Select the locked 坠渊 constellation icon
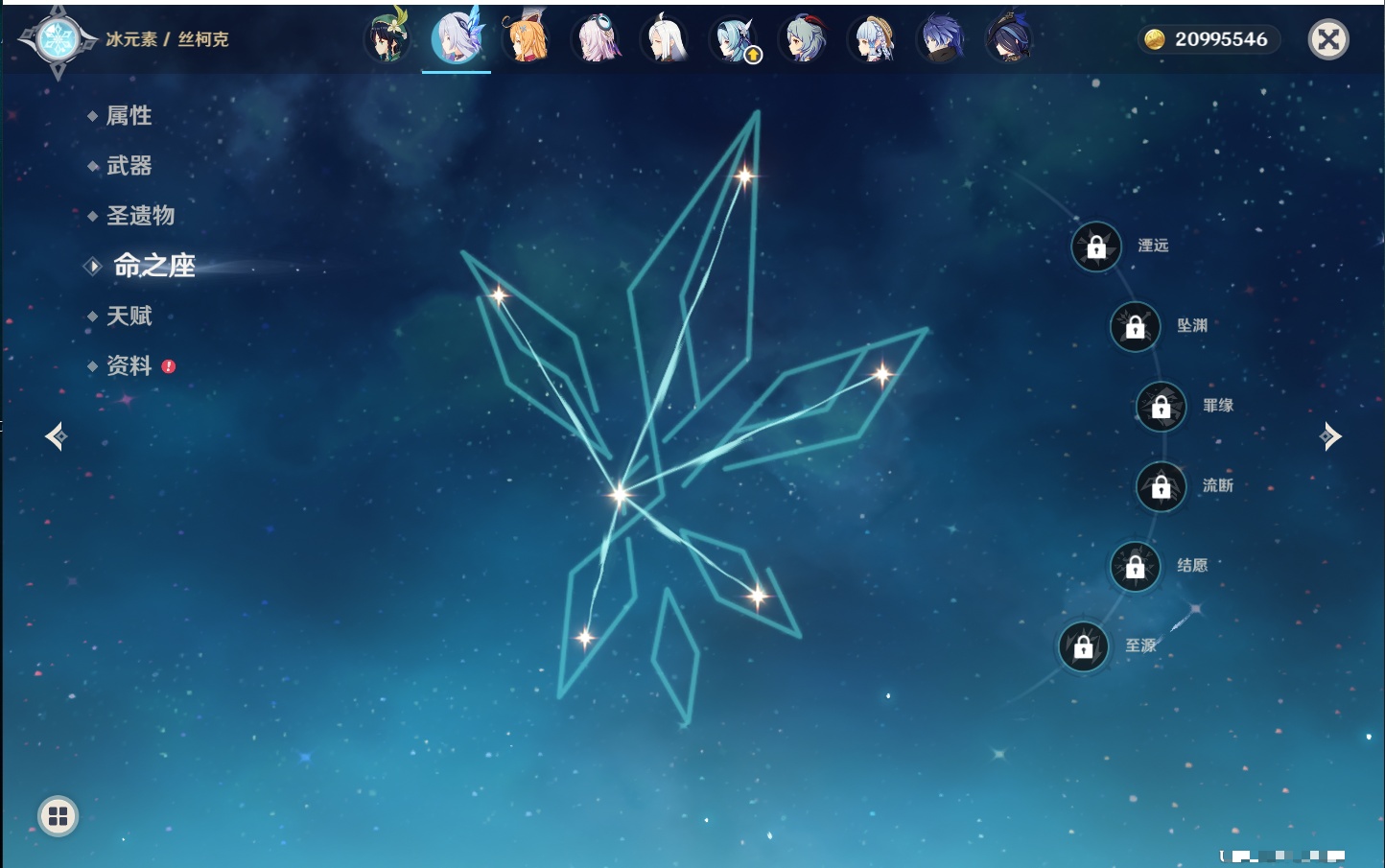 (1135, 326)
